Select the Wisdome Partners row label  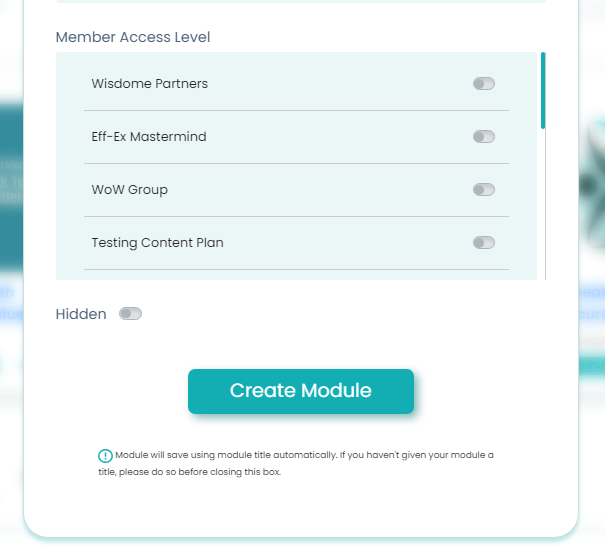point(150,84)
